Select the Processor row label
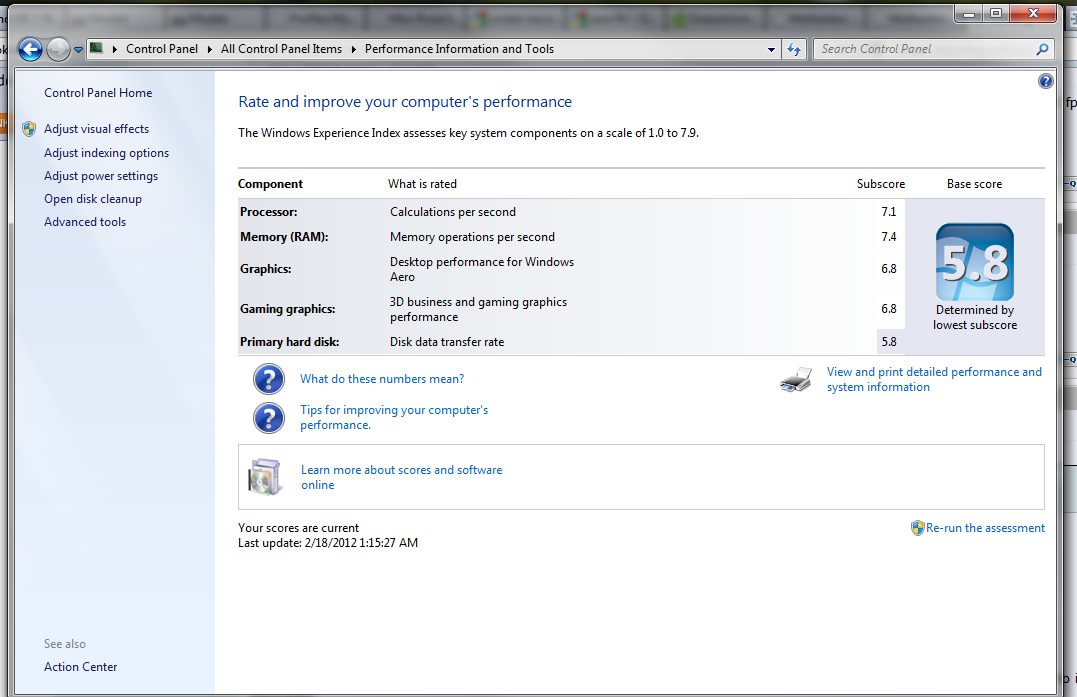1077x697 pixels. click(269, 212)
